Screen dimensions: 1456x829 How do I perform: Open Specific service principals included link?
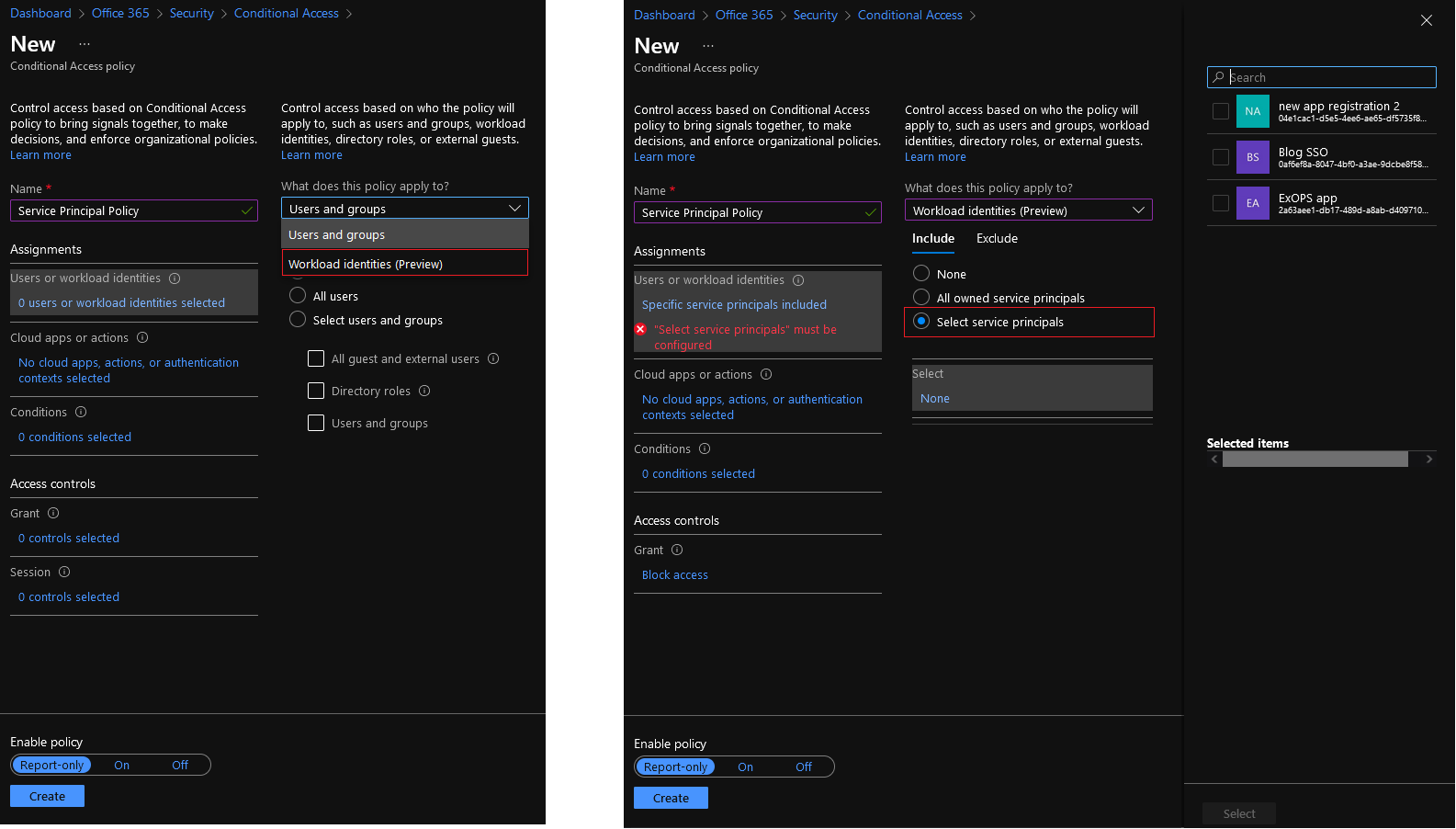(x=734, y=305)
